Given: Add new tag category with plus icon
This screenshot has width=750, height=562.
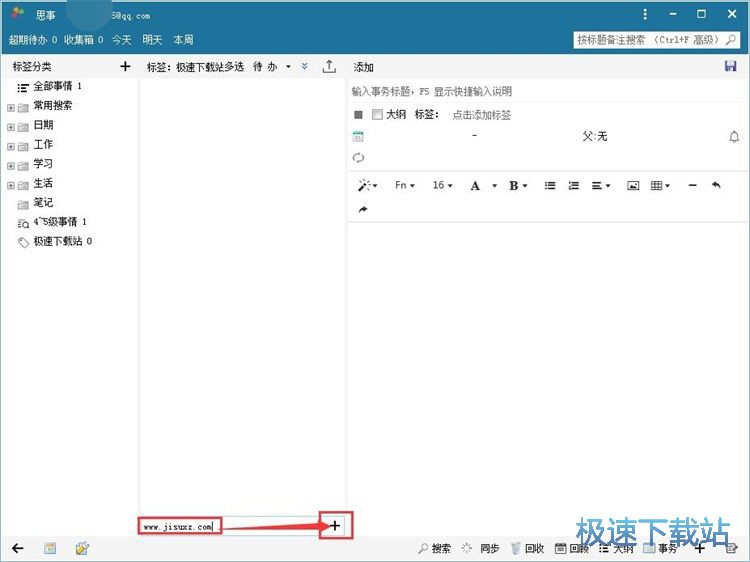Looking at the screenshot, I should click(x=125, y=67).
